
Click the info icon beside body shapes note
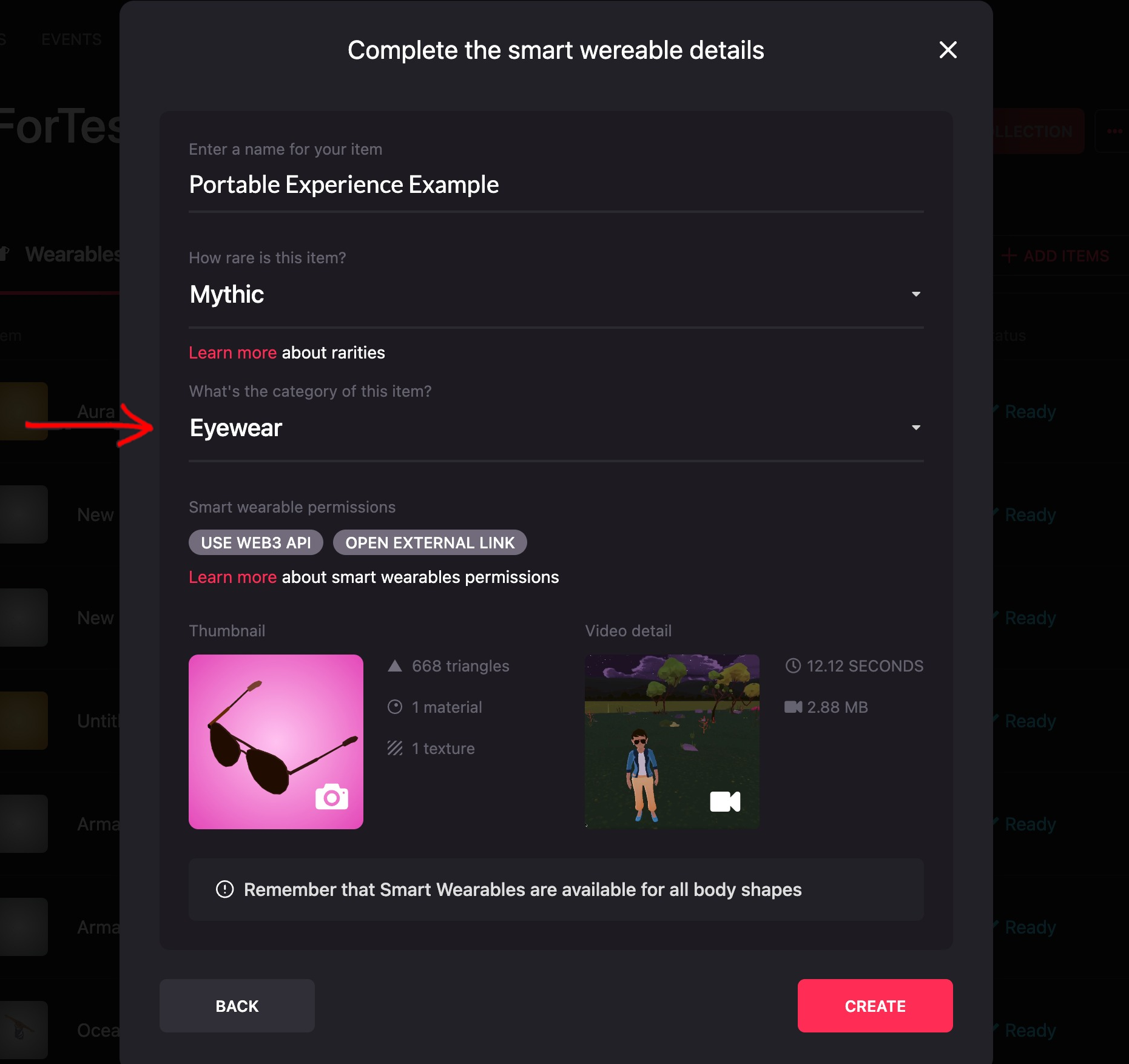(x=224, y=889)
